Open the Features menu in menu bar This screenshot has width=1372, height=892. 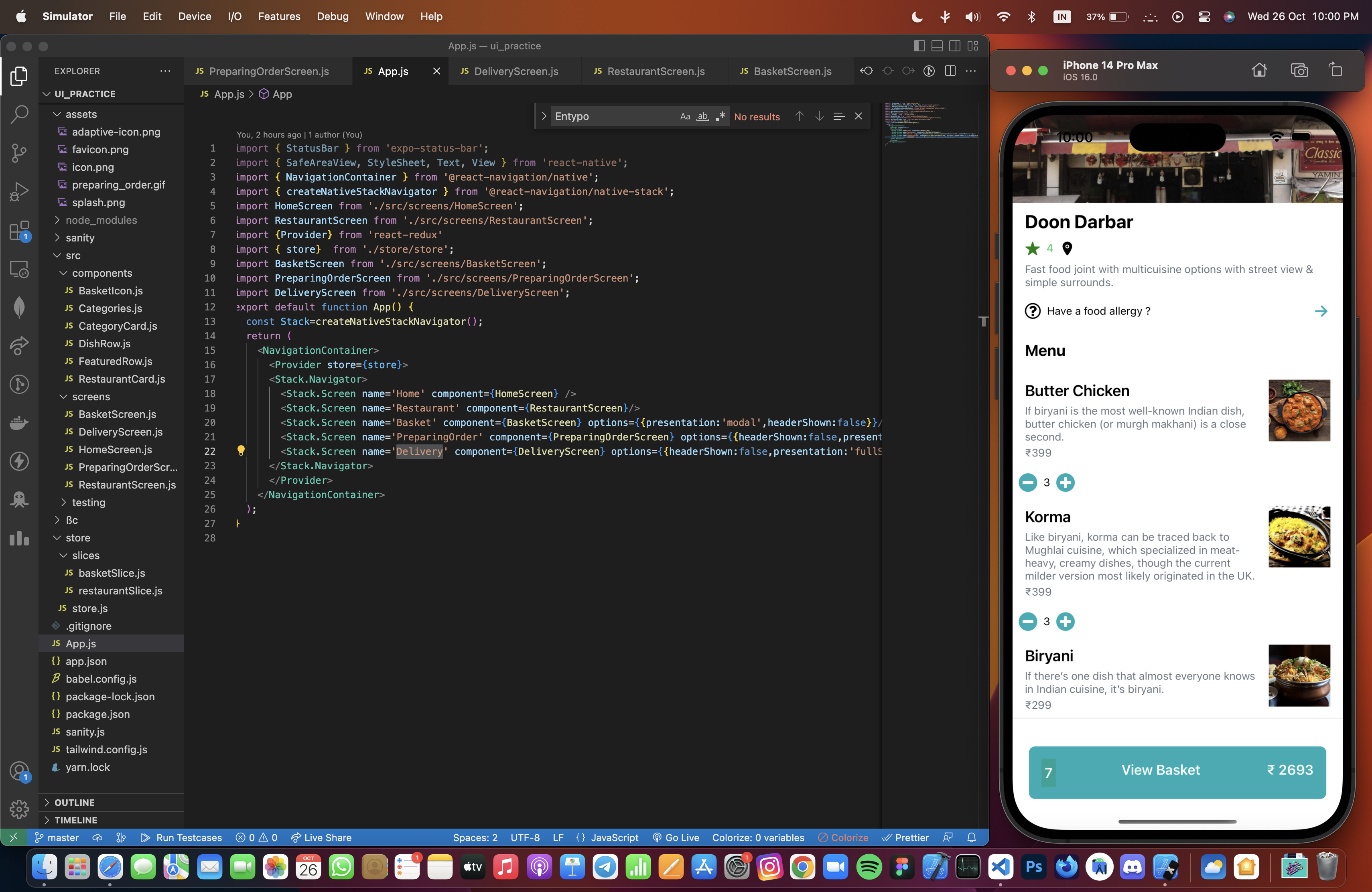pos(279,16)
